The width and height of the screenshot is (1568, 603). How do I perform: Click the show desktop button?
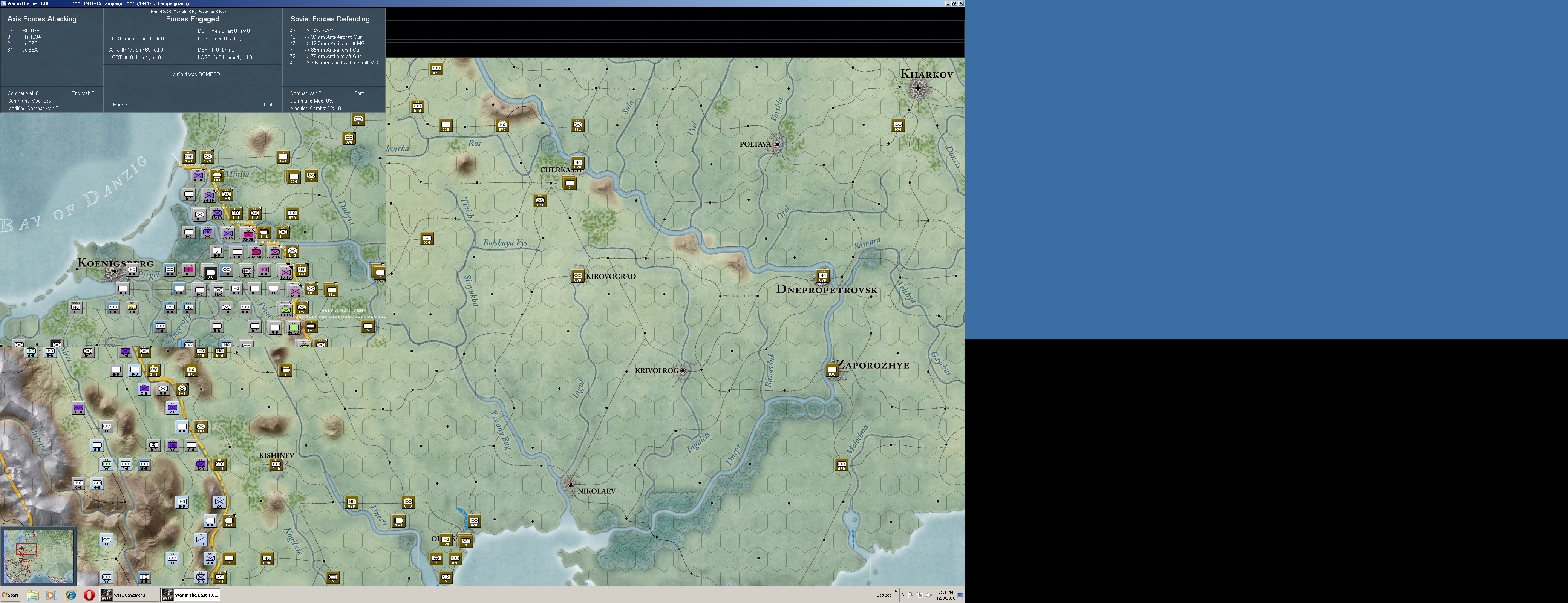click(960, 595)
